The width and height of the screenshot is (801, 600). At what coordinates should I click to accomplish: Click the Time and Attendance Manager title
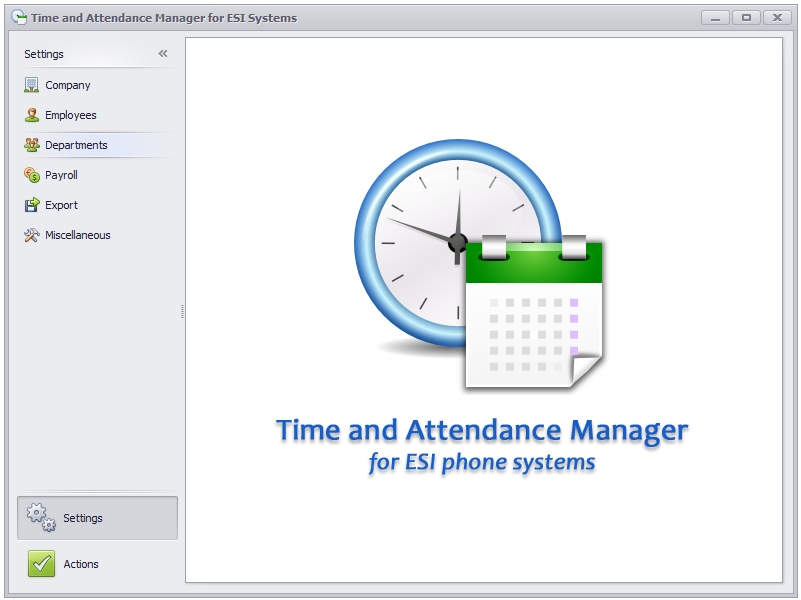tap(482, 430)
